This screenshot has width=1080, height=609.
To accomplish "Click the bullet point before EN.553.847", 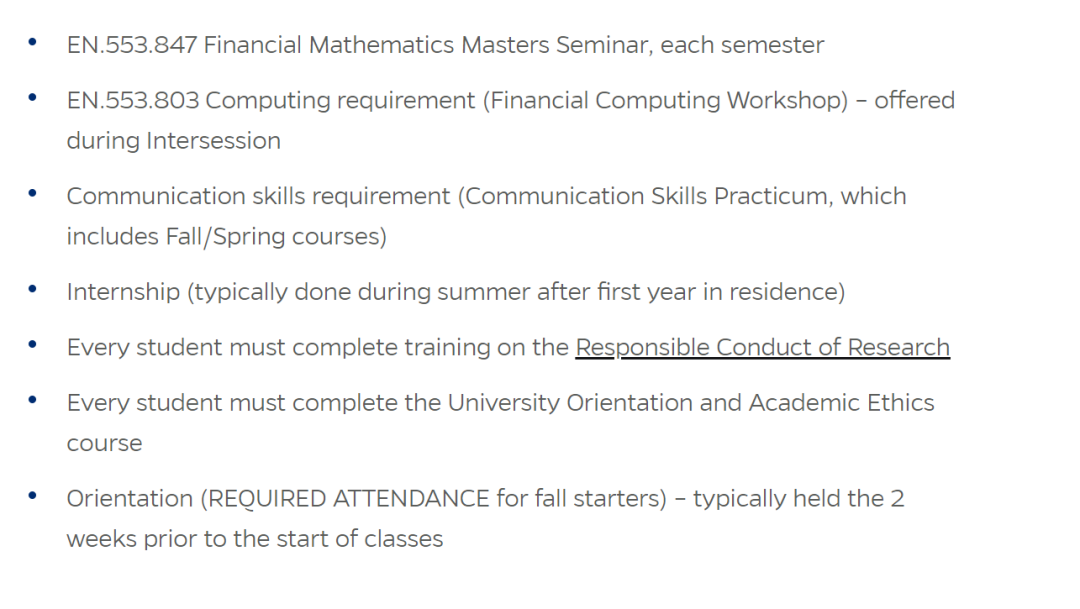I will tap(32, 42).
